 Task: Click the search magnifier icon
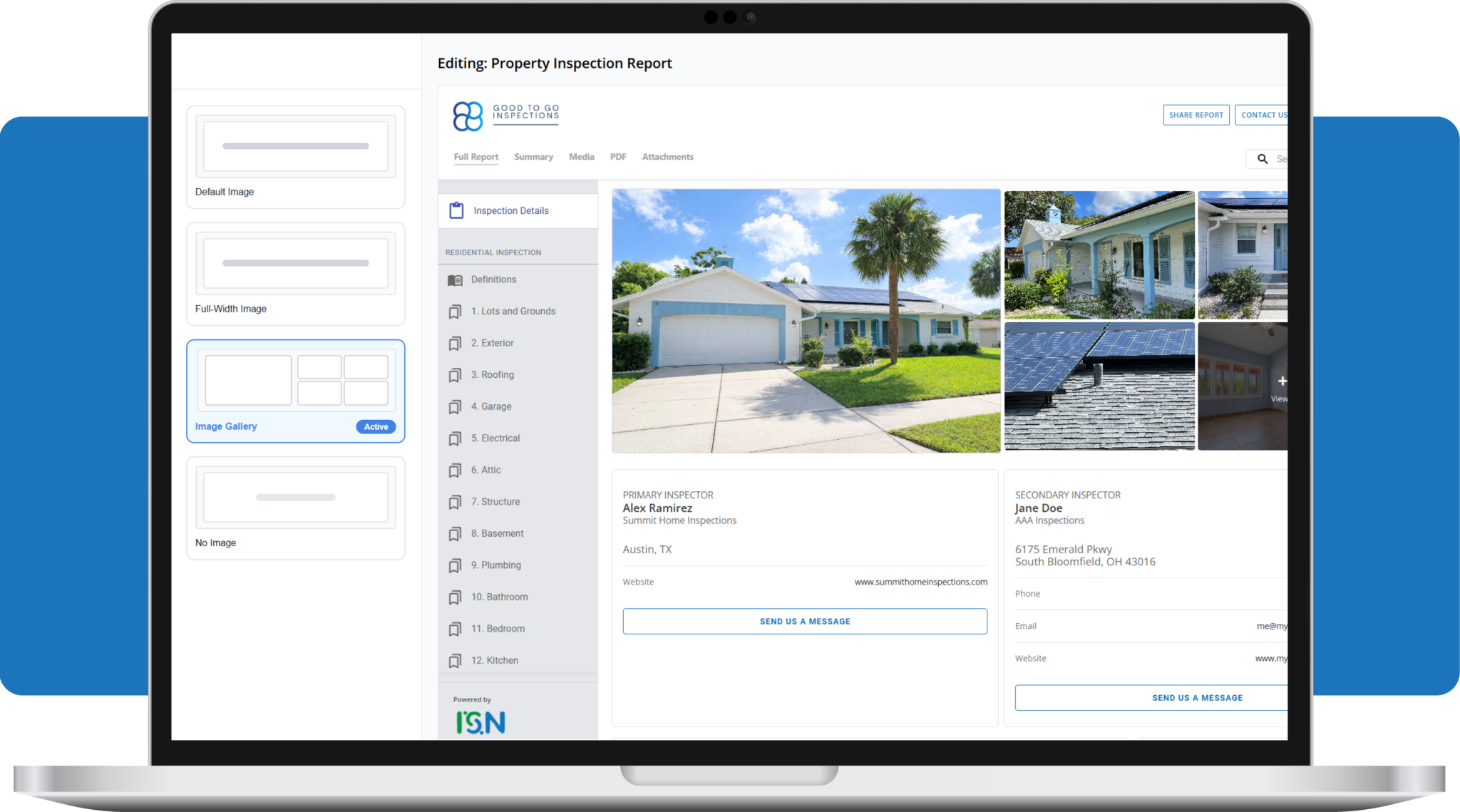tap(1263, 159)
